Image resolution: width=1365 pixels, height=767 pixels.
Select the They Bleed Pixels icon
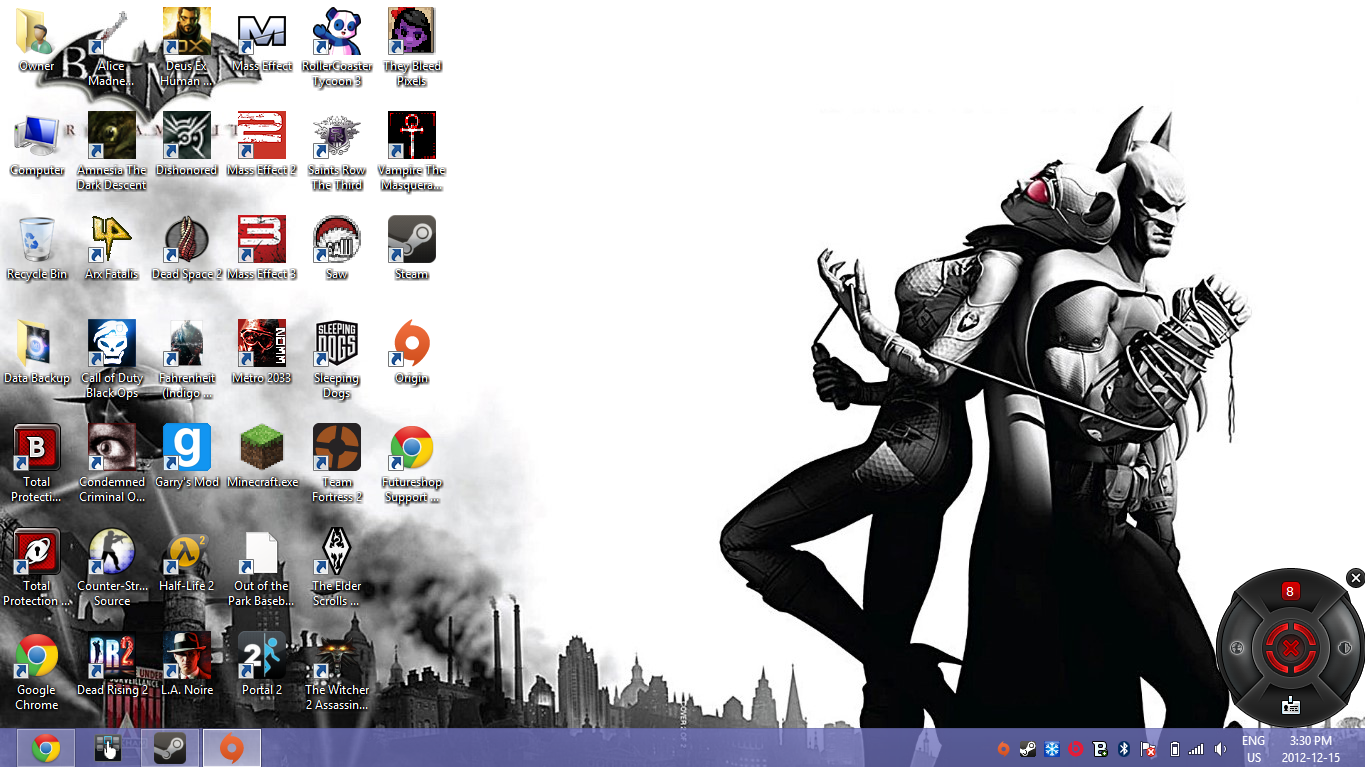[x=412, y=48]
